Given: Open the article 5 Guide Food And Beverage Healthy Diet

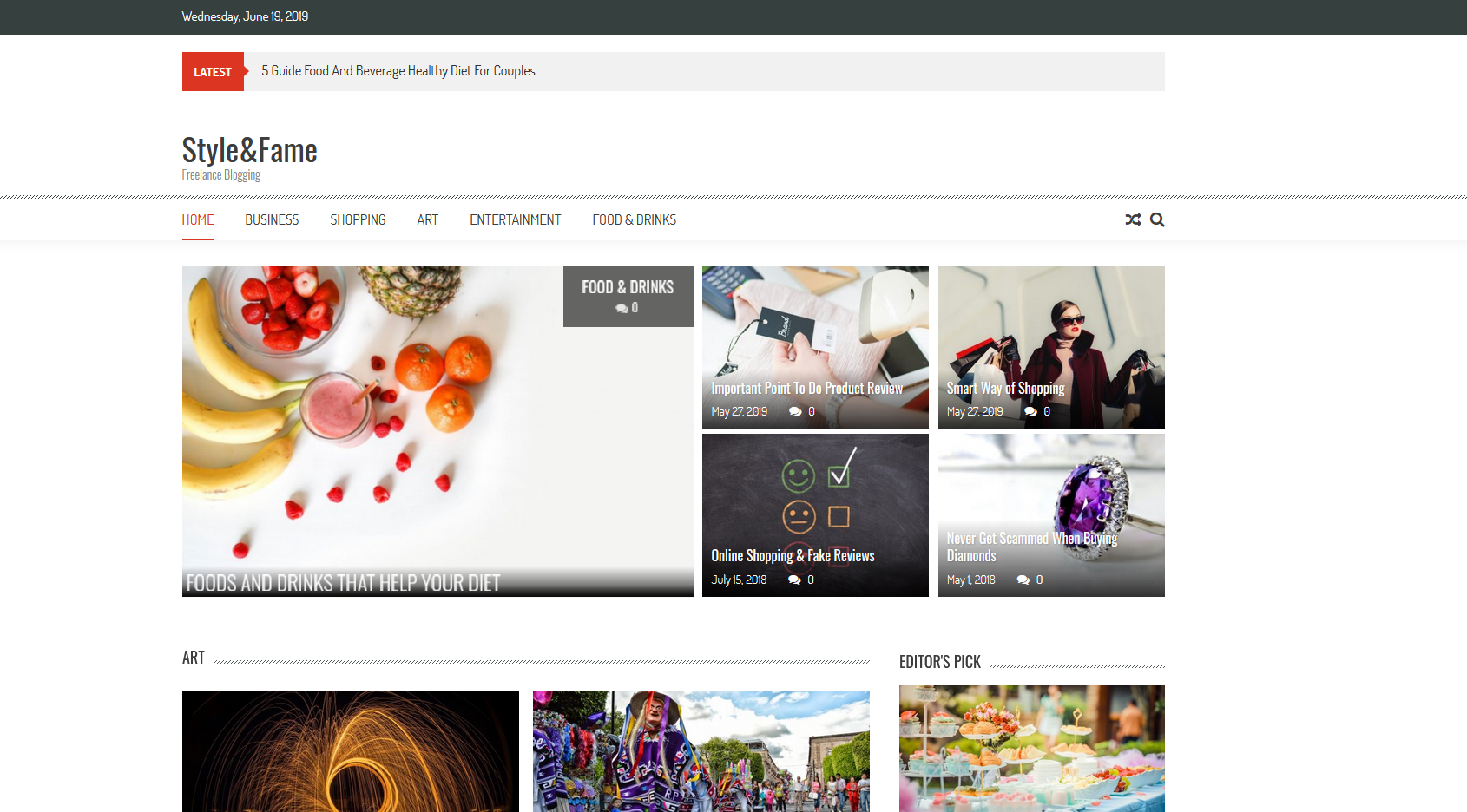Looking at the screenshot, I should (x=397, y=70).
